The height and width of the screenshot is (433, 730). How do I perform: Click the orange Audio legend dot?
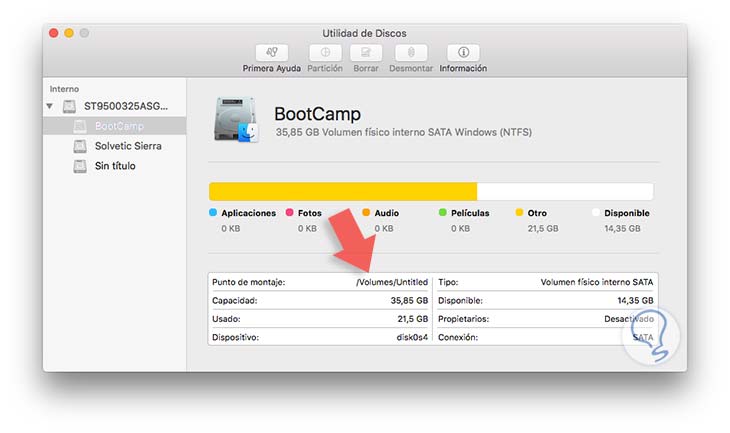tap(366, 212)
